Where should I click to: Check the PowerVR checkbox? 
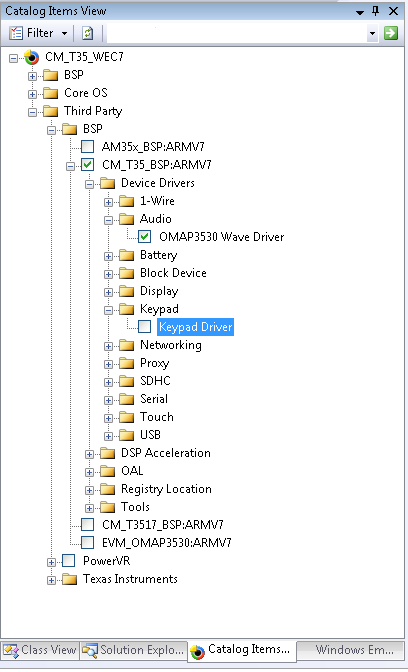pos(69,561)
